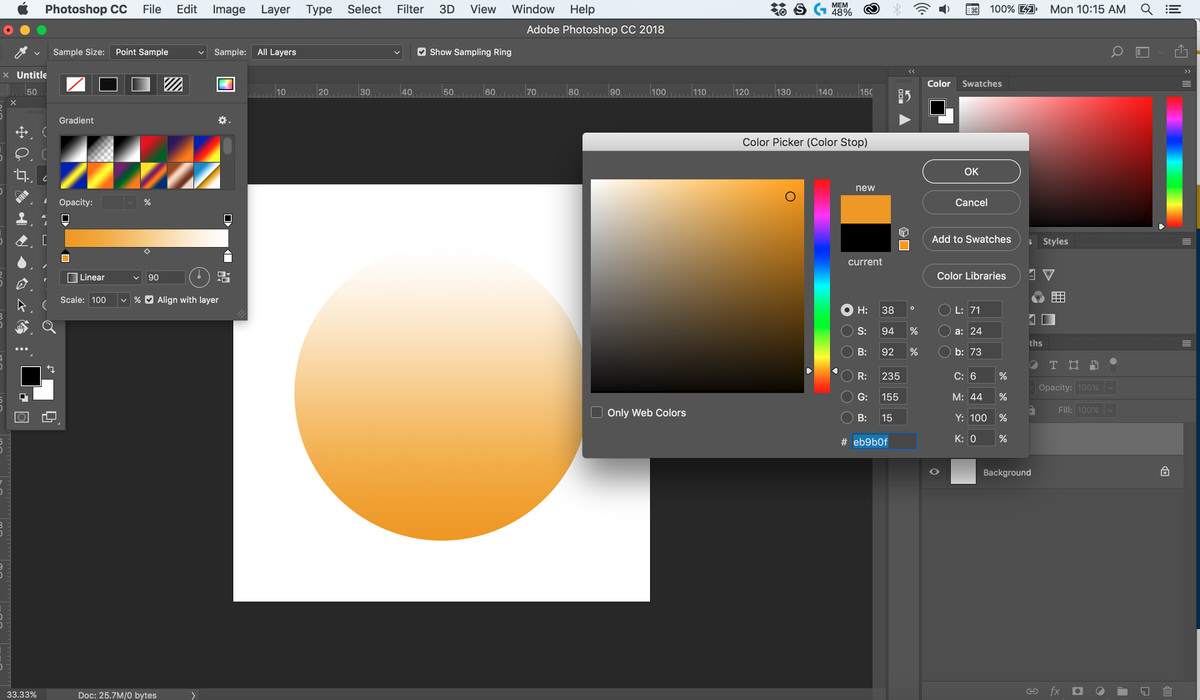Viewport: 1200px width, 700px height.
Task: Choose the Gradient fill type icon
Action: (141, 85)
